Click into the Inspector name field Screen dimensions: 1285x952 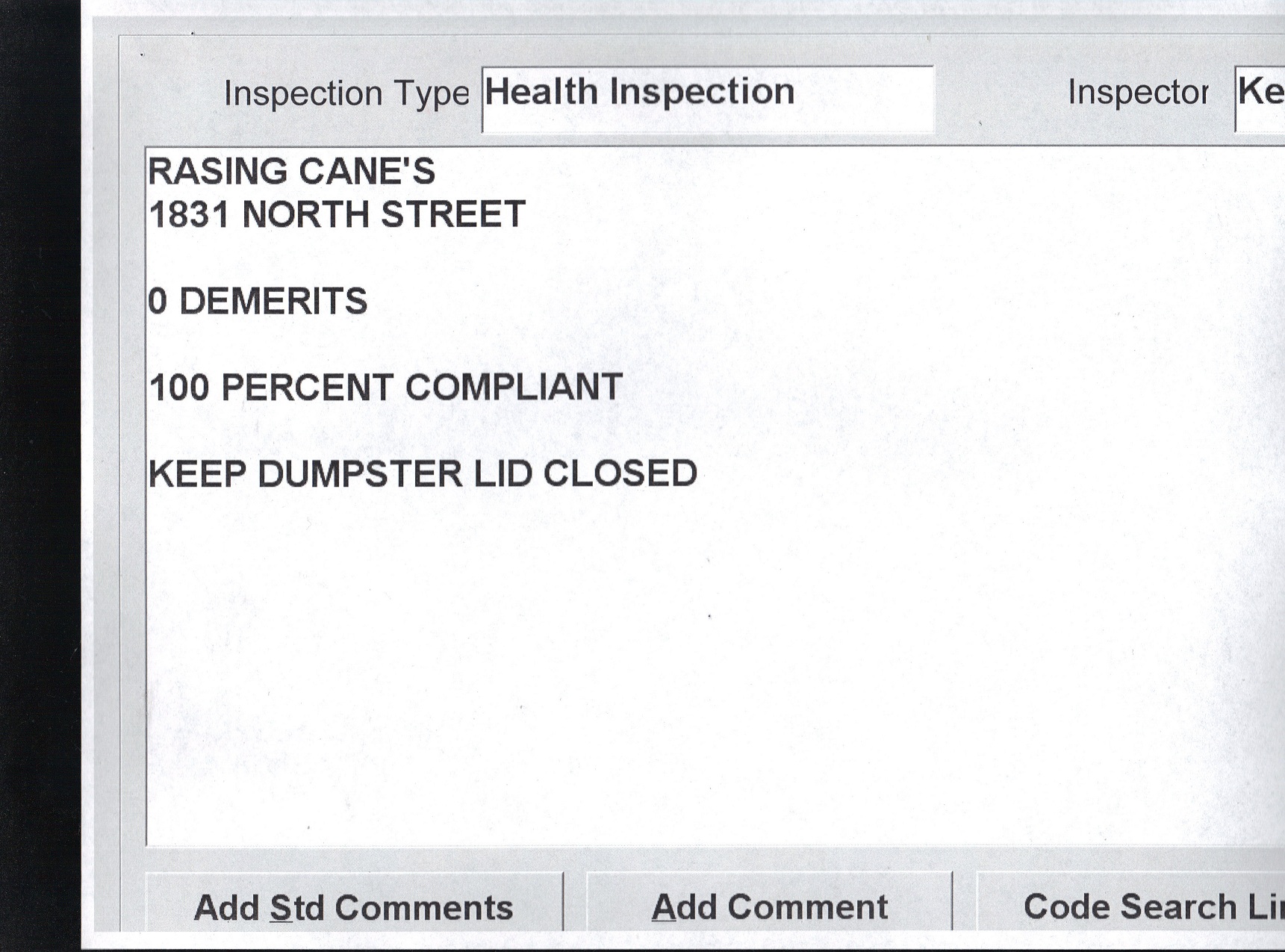coord(1262,99)
